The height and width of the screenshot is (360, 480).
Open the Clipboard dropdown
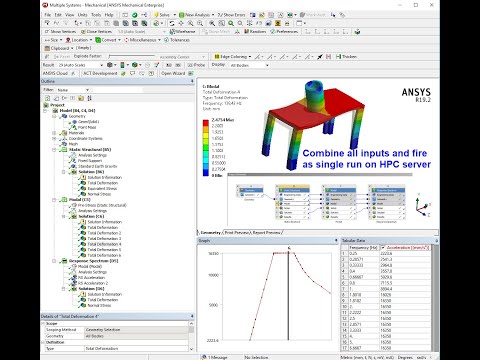(72, 48)
